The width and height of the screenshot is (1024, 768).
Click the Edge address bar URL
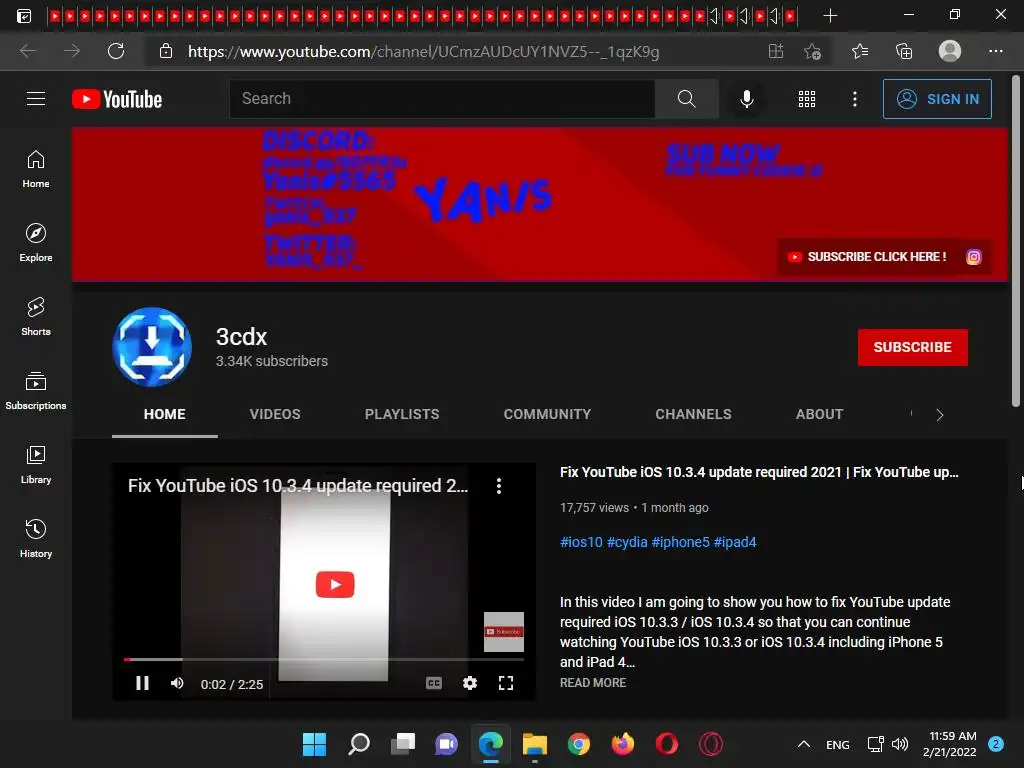423,51
